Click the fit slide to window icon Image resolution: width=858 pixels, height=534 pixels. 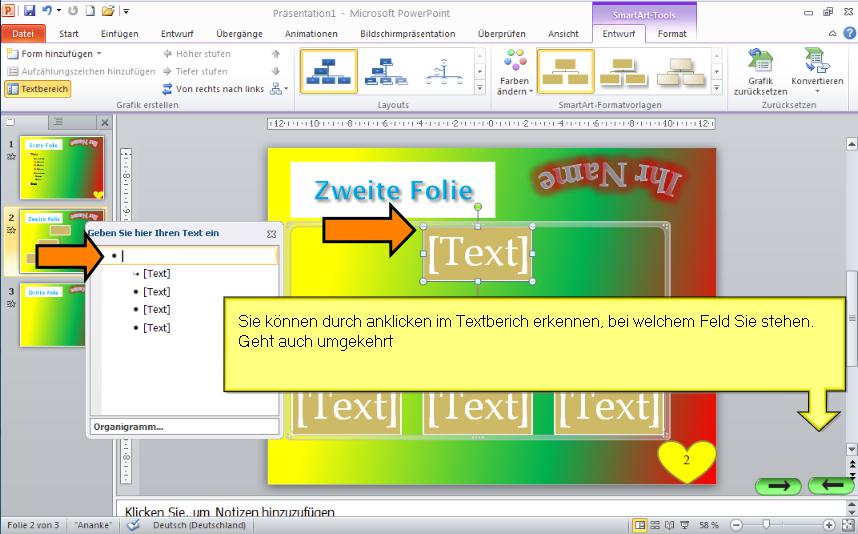click(846, 525)
